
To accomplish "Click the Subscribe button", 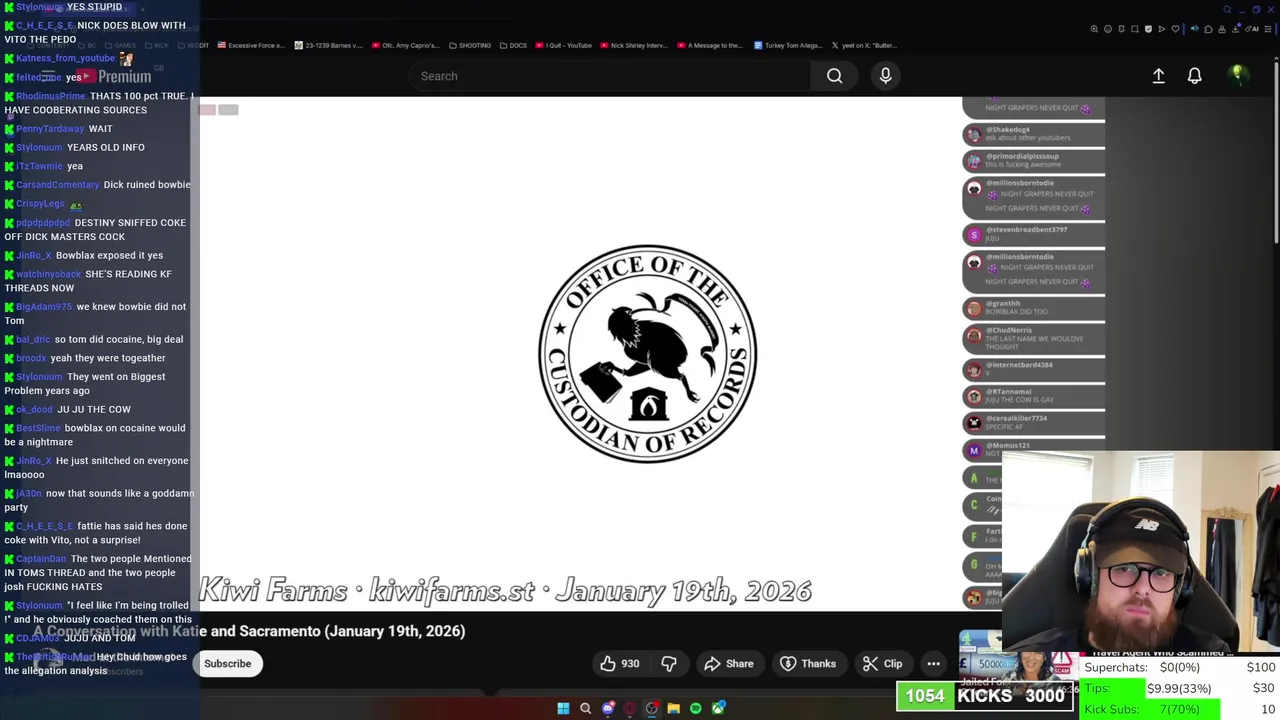I will pos(228,664).
